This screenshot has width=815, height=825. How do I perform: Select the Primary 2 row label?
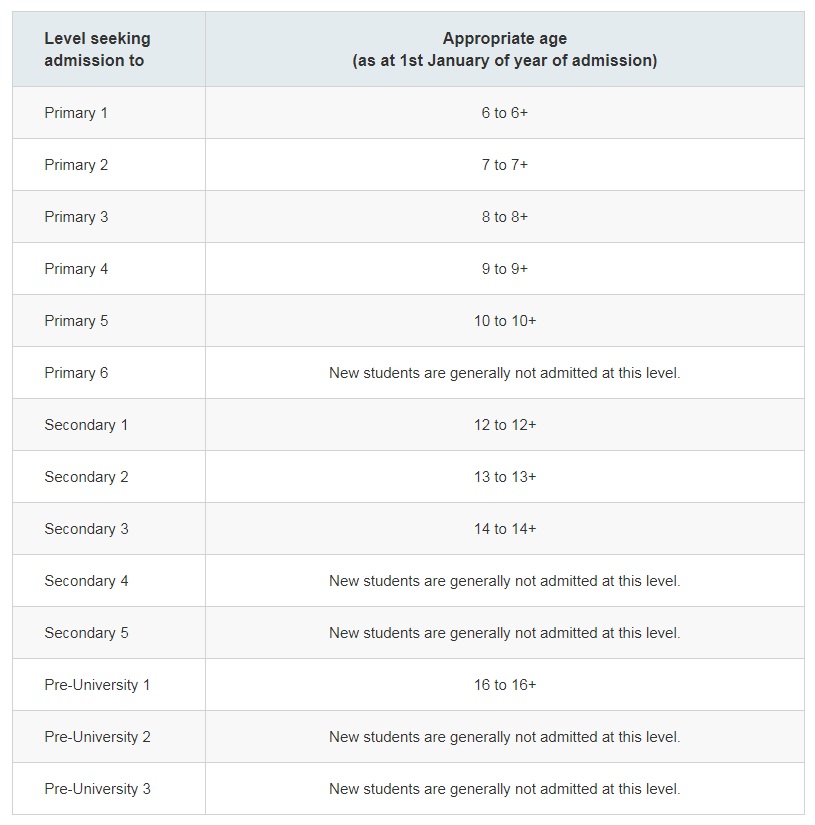[x=76, y=165]
